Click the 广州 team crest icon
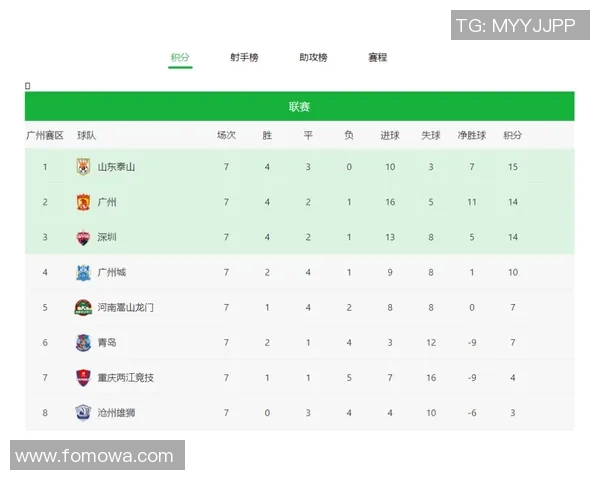Screen dimensions: 600x480 click(83, 202)
